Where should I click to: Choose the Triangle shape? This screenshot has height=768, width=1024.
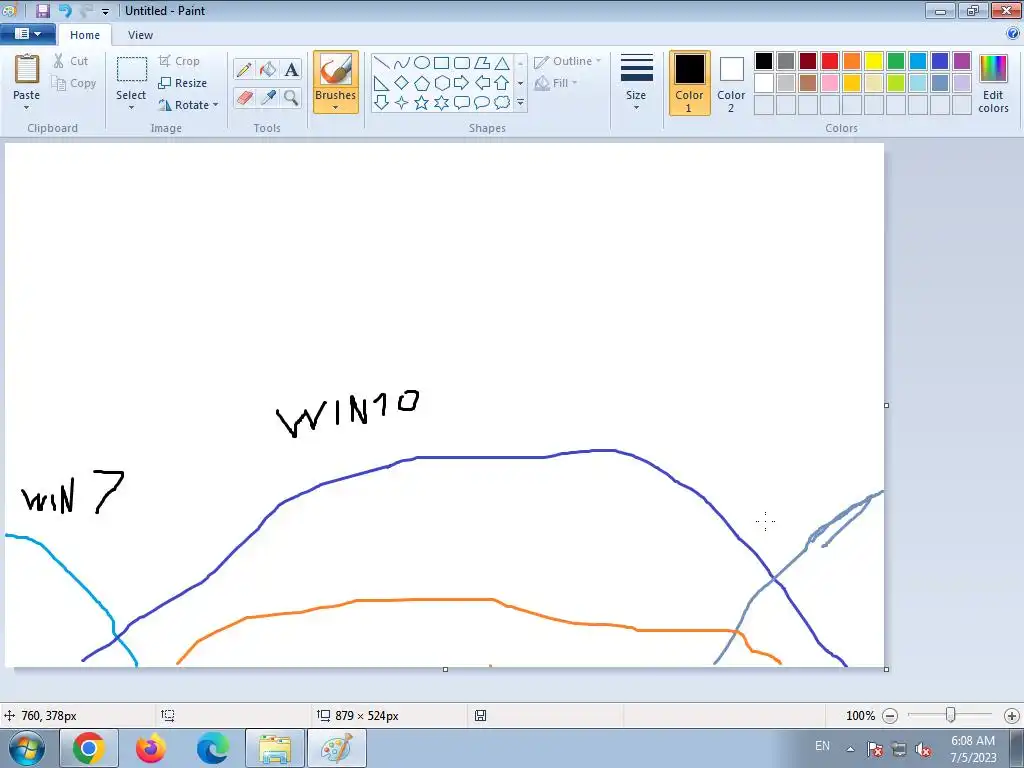coord(502,63)
